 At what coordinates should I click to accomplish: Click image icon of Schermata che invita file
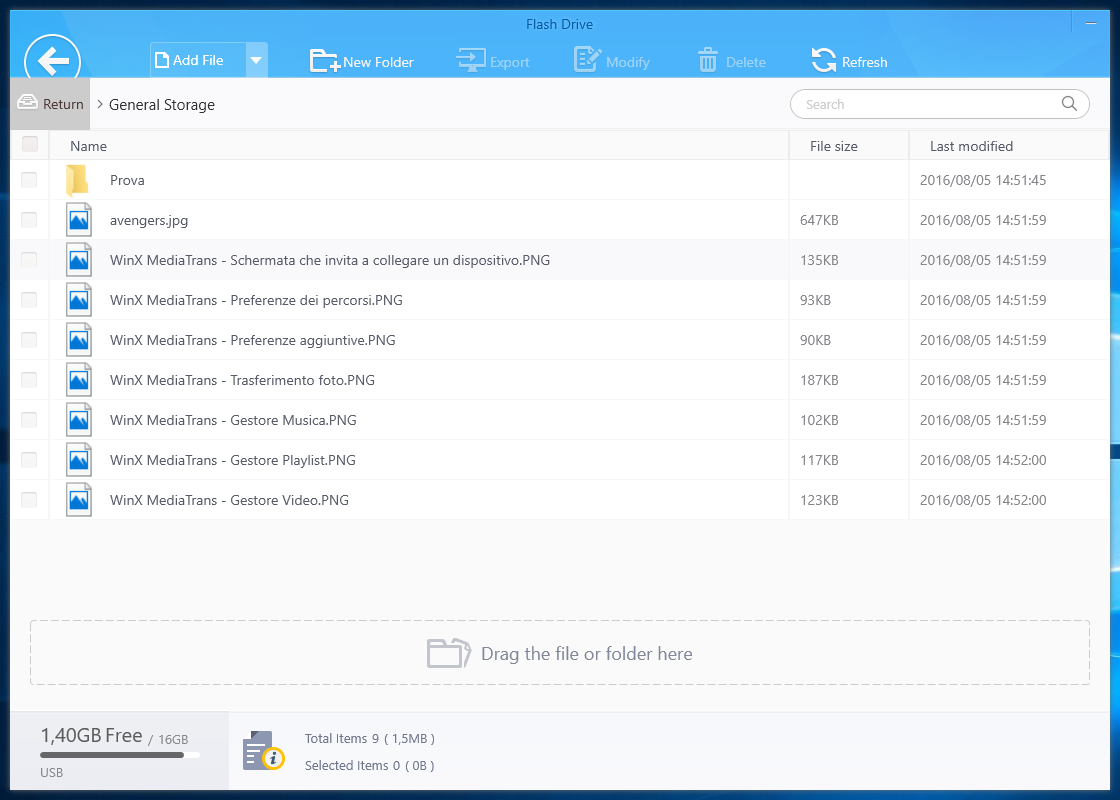pyautogui.click(x=79, y=260)
